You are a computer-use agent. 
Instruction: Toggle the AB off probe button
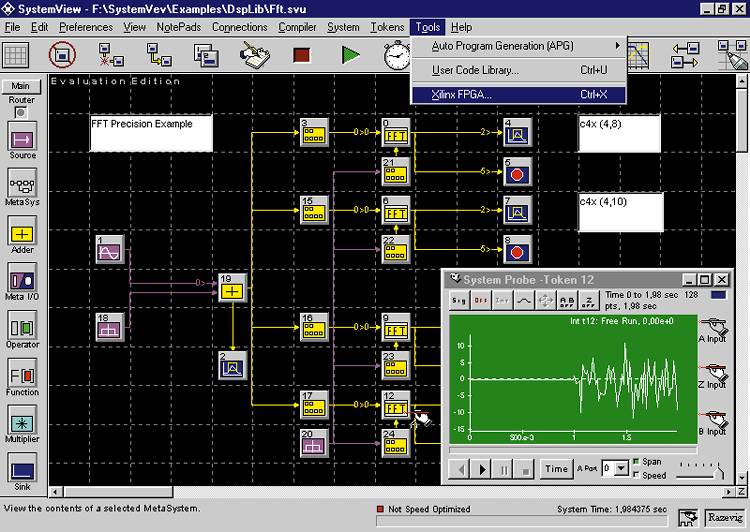(567, 300)
